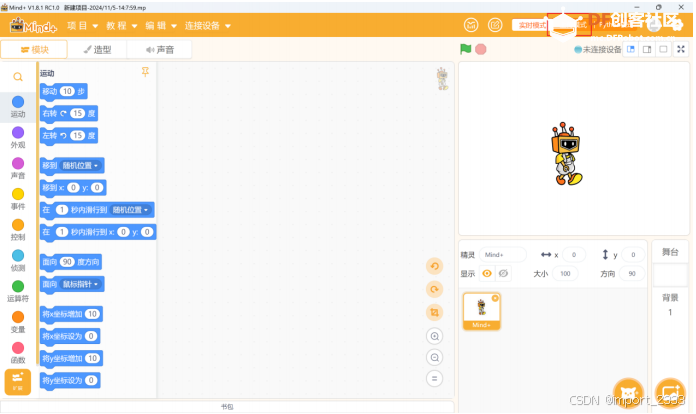Expand 随机位置 dropdown in the 移到 block

80,166
